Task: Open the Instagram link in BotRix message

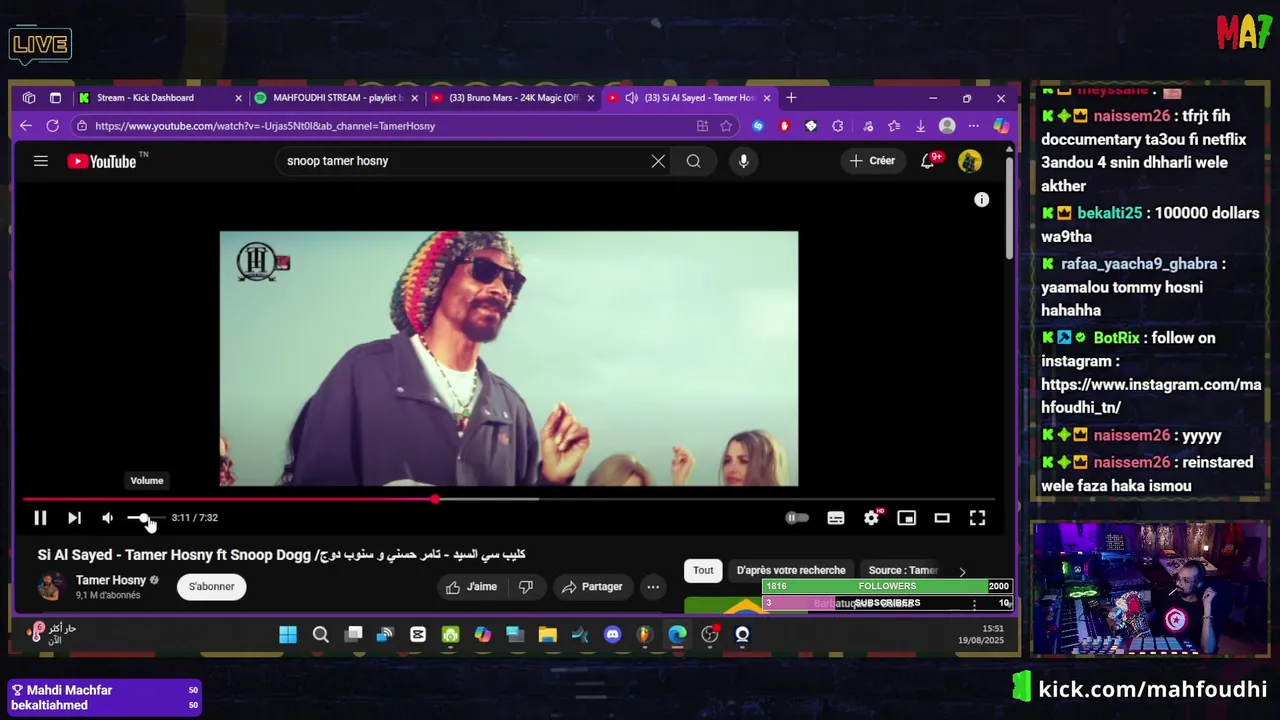Action: (1151, 396)
